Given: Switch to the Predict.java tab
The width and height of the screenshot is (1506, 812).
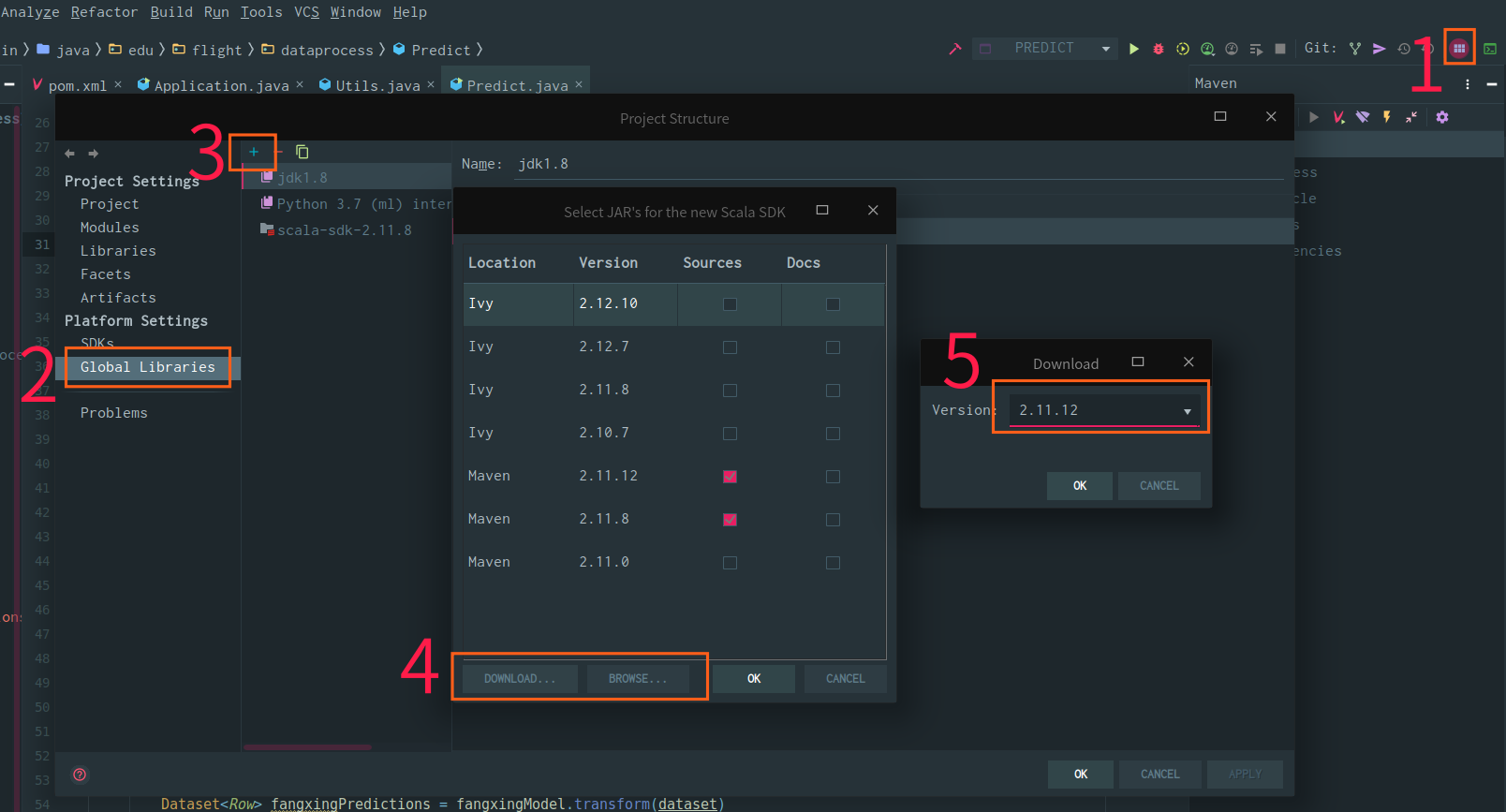Looking at the screenshot, I should coord(517,85).
